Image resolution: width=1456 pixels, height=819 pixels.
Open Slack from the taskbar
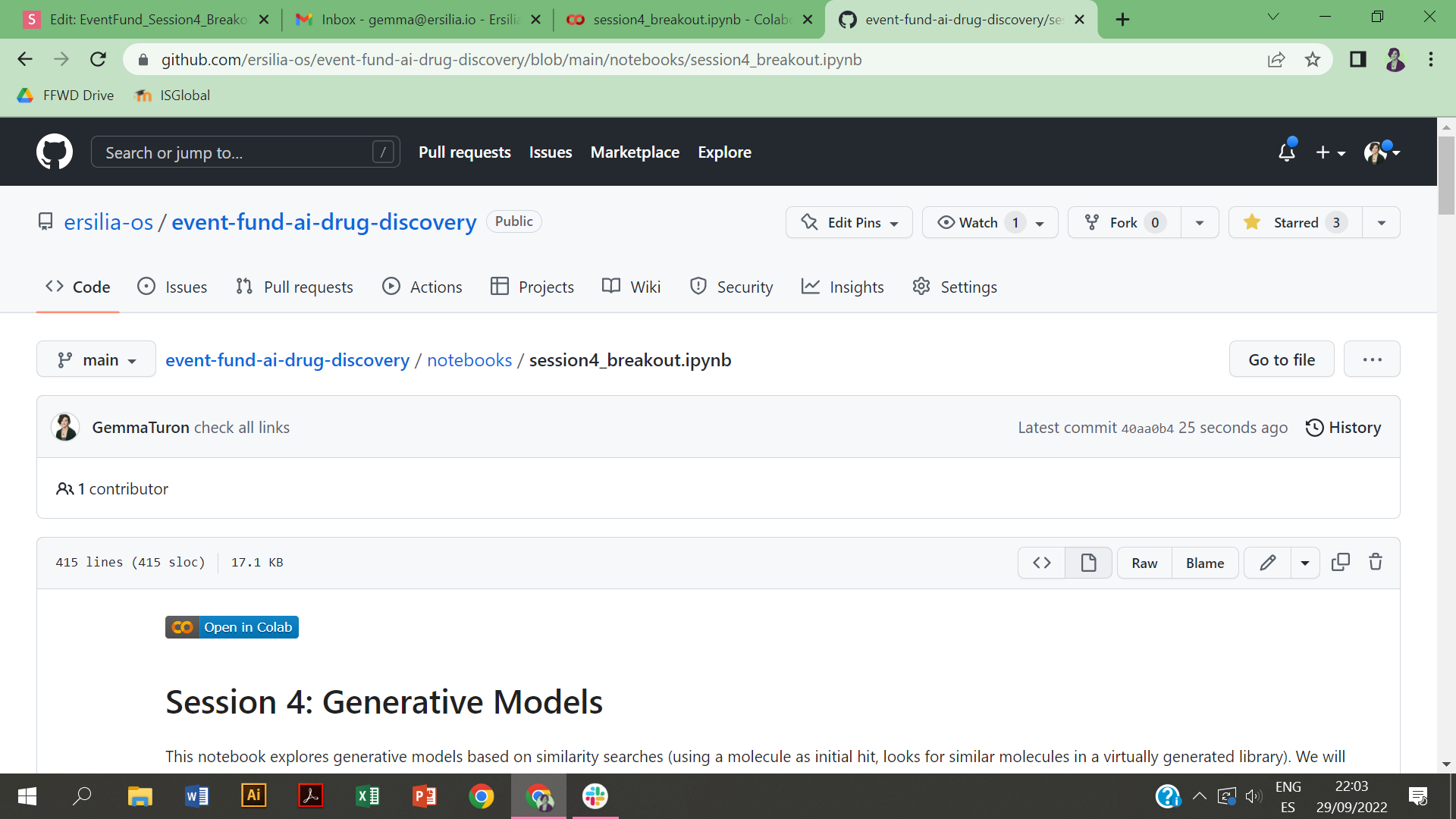point(595,796)
